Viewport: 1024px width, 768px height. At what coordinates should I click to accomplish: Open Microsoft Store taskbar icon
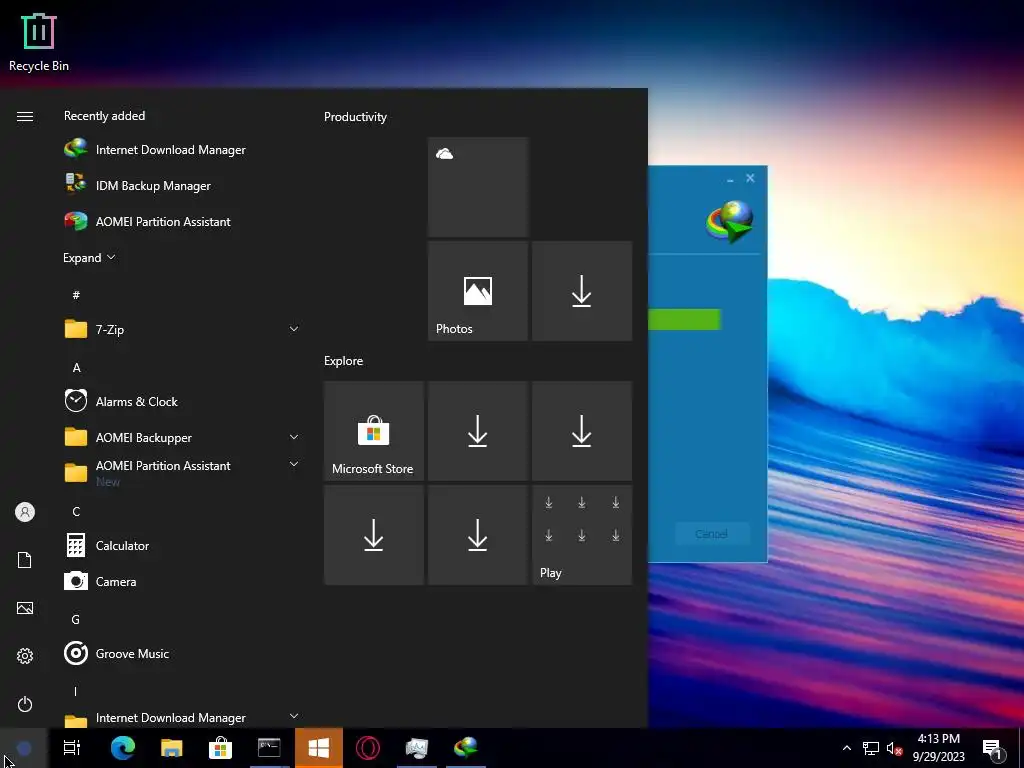pyautogui.click(x=221, y=748)
